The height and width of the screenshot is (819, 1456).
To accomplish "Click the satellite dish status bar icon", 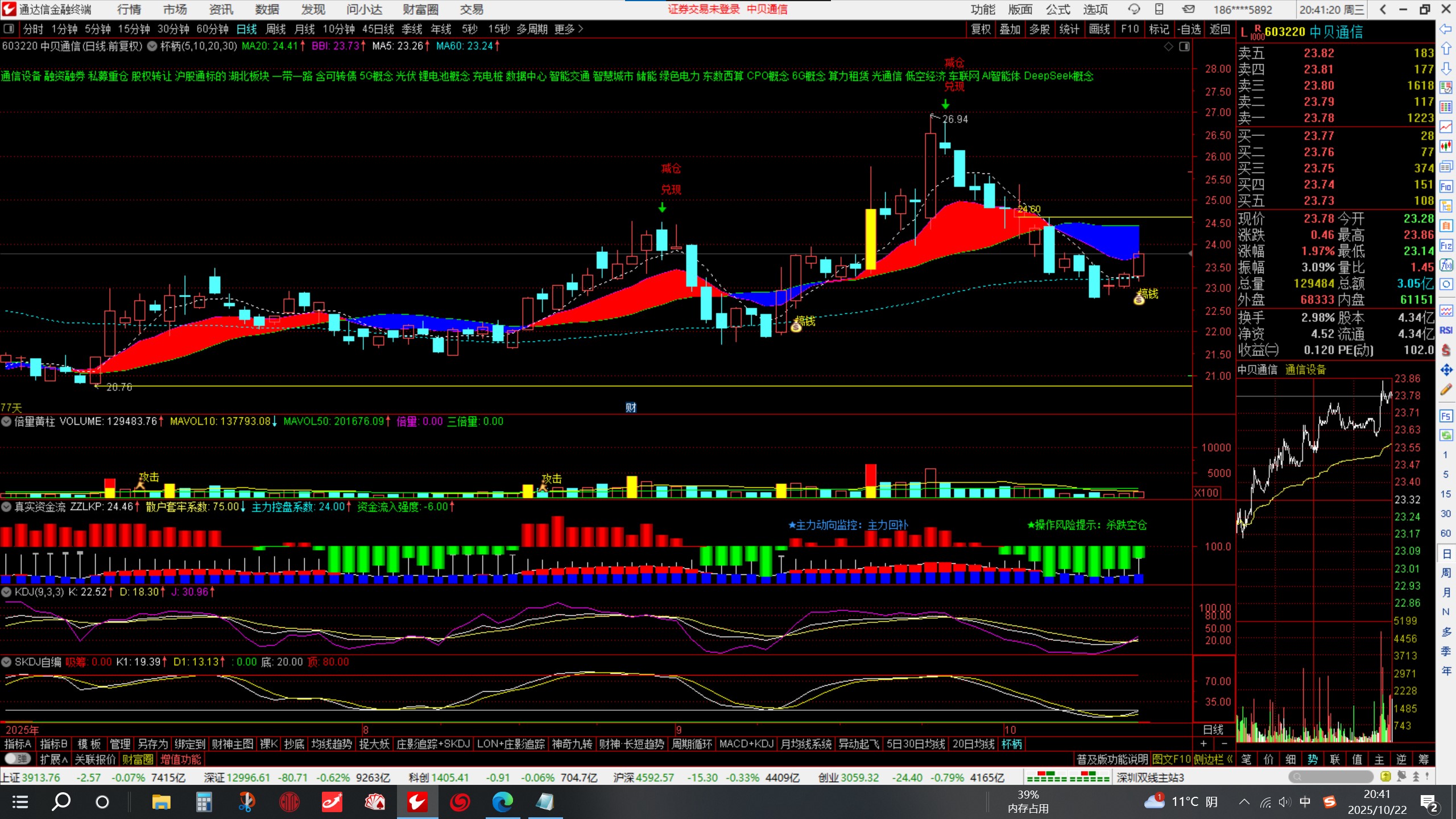I will 1401,776.
